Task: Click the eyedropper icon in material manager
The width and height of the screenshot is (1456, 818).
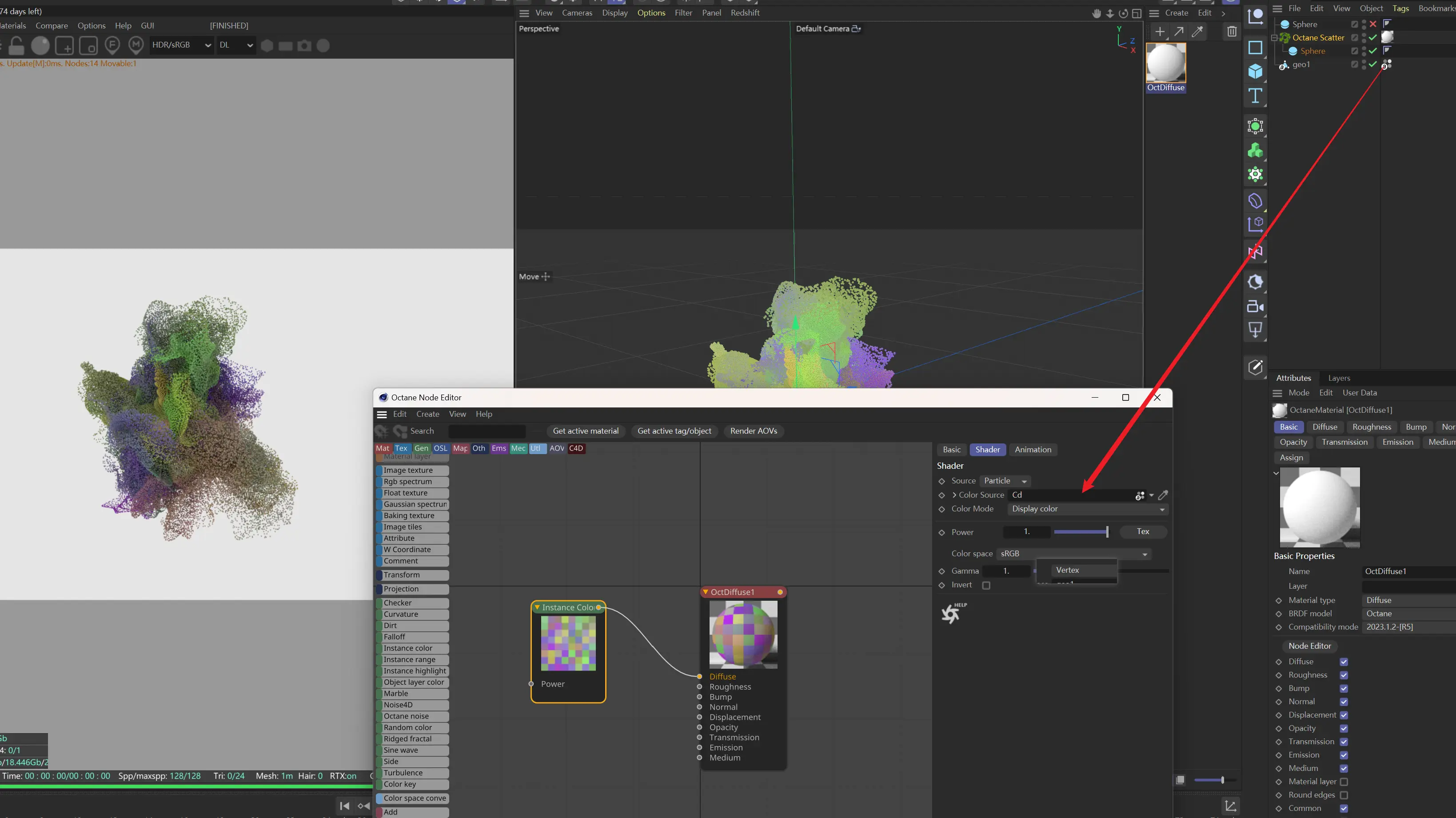Action: (x=1197, y=32)
